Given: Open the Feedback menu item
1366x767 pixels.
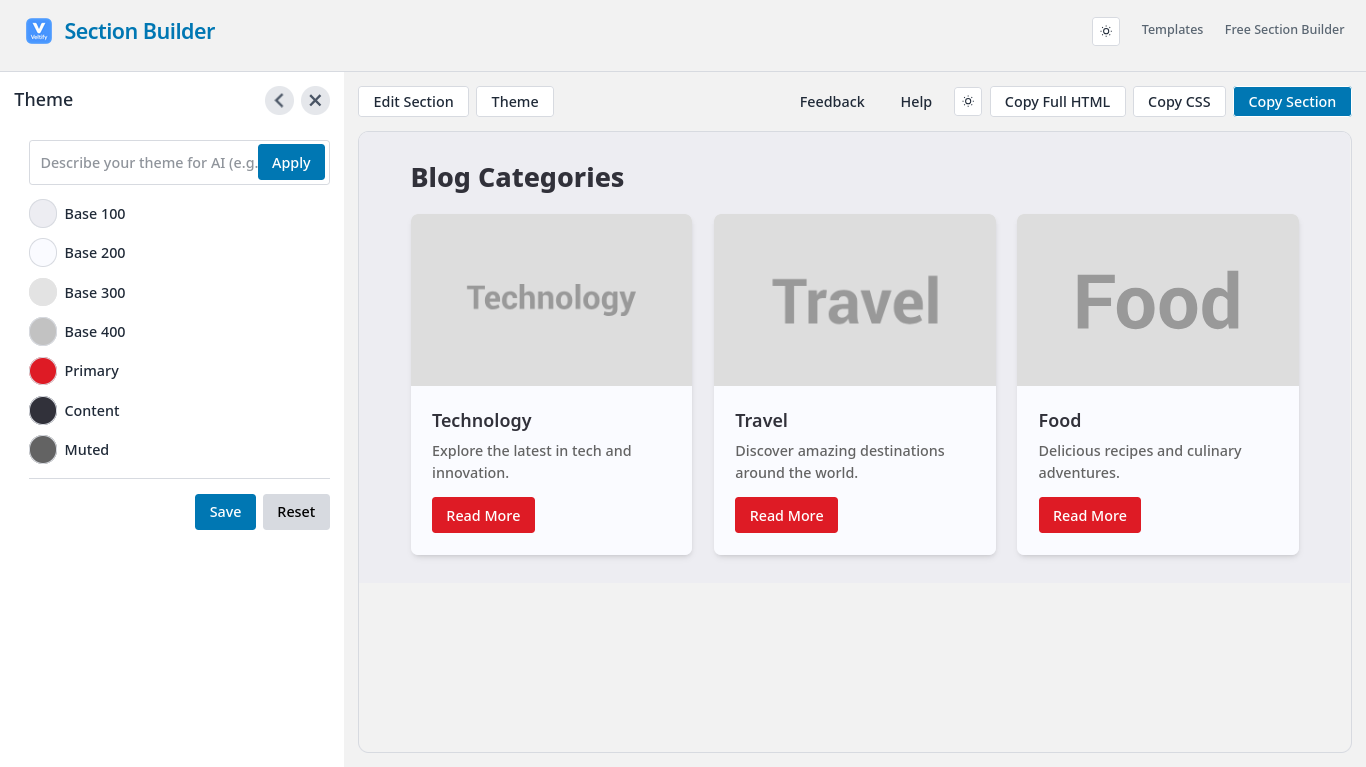Looking at the screenshot, I should point(832,102).
